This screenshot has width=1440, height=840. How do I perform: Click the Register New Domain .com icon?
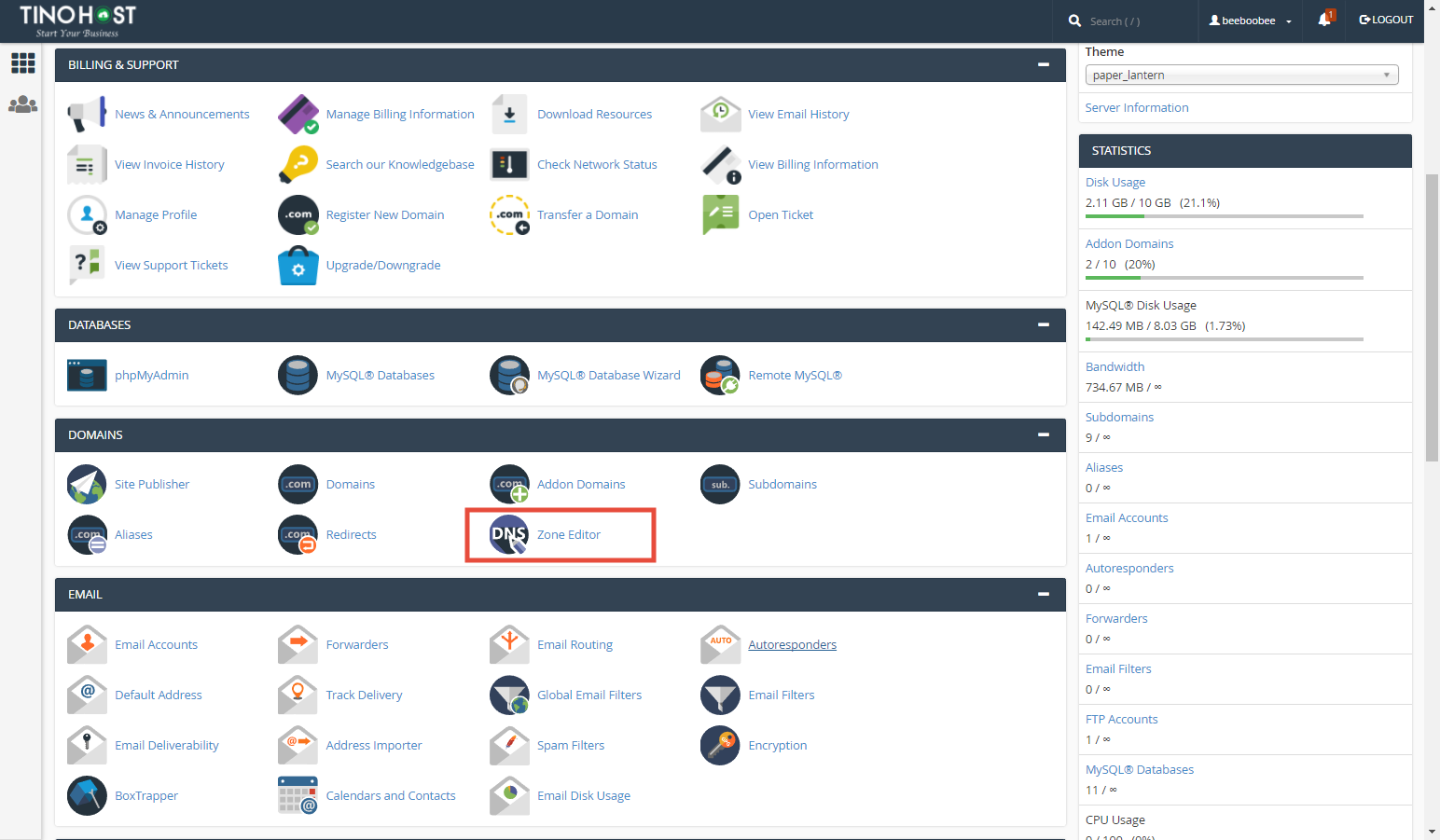[298, 215]
